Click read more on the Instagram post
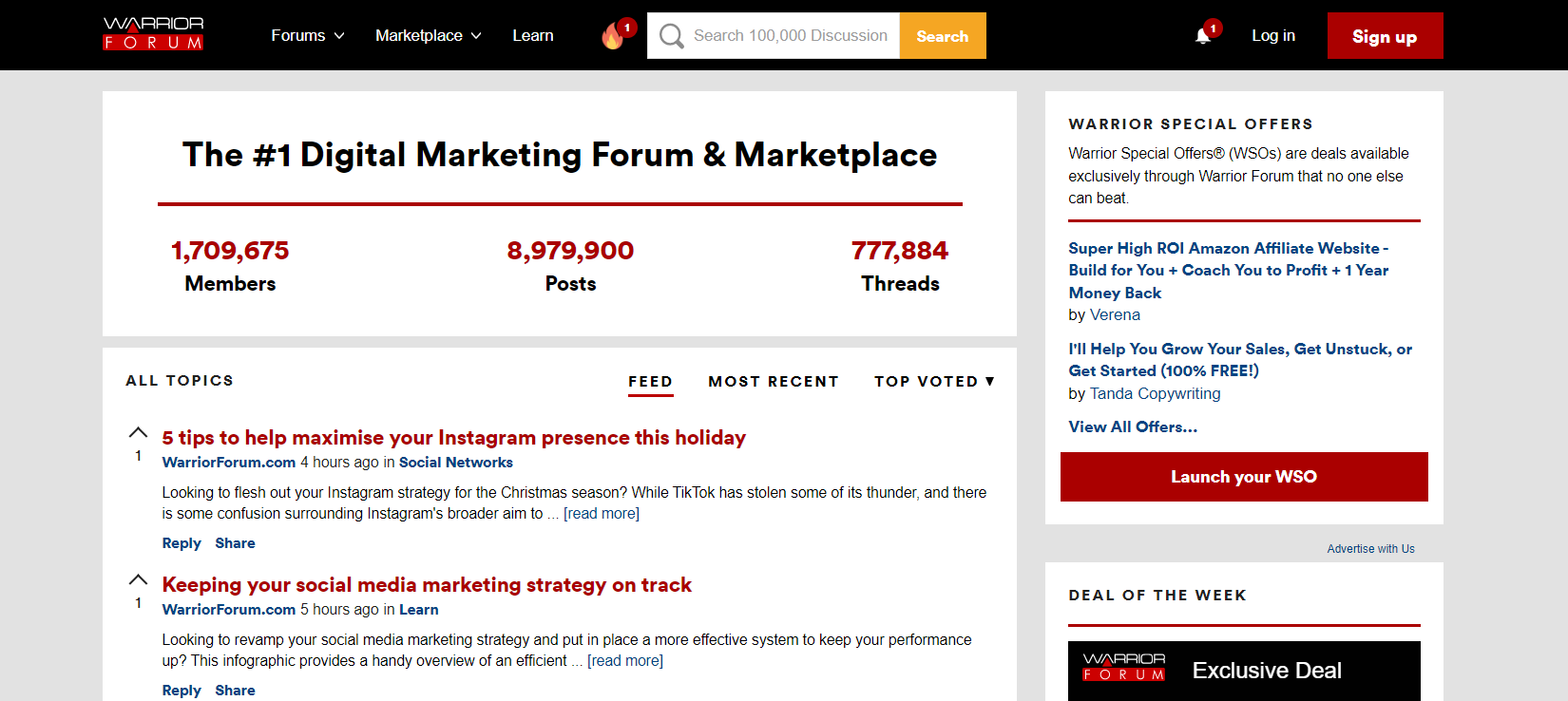1568x701 pixels. click(x=602, y=514)
